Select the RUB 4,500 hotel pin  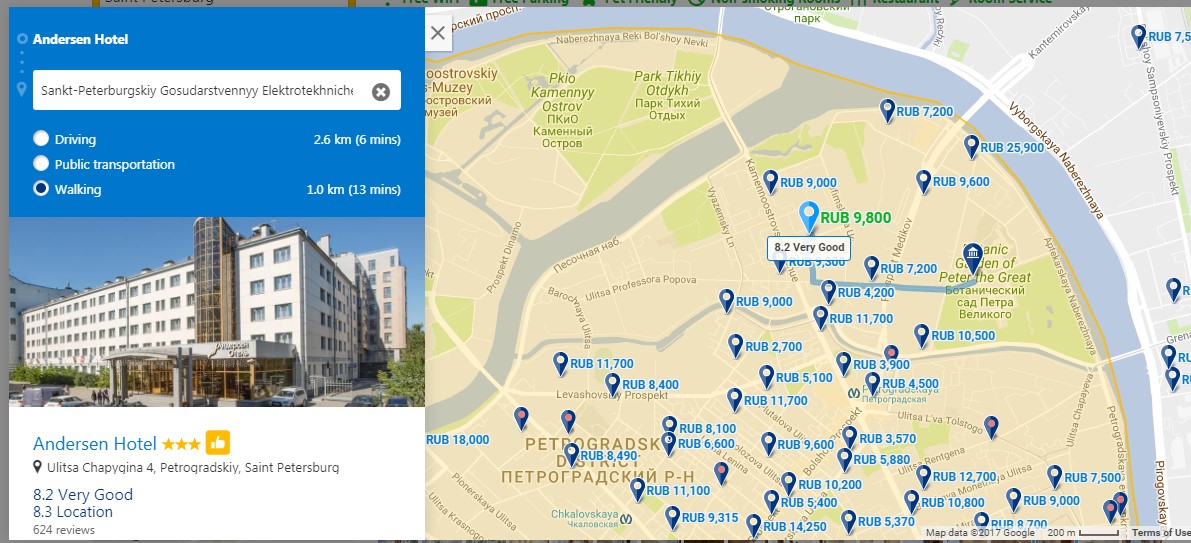[873, 384]
